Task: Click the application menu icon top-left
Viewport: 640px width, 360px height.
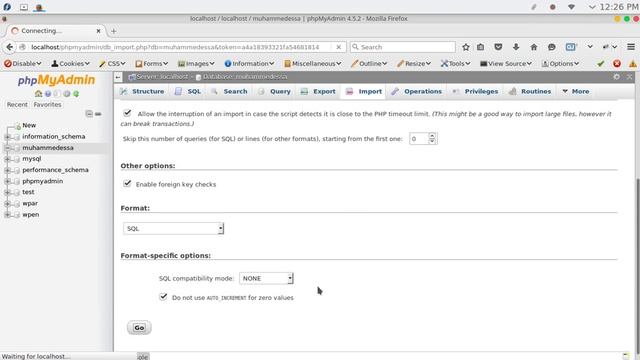Action: [7, 7]
